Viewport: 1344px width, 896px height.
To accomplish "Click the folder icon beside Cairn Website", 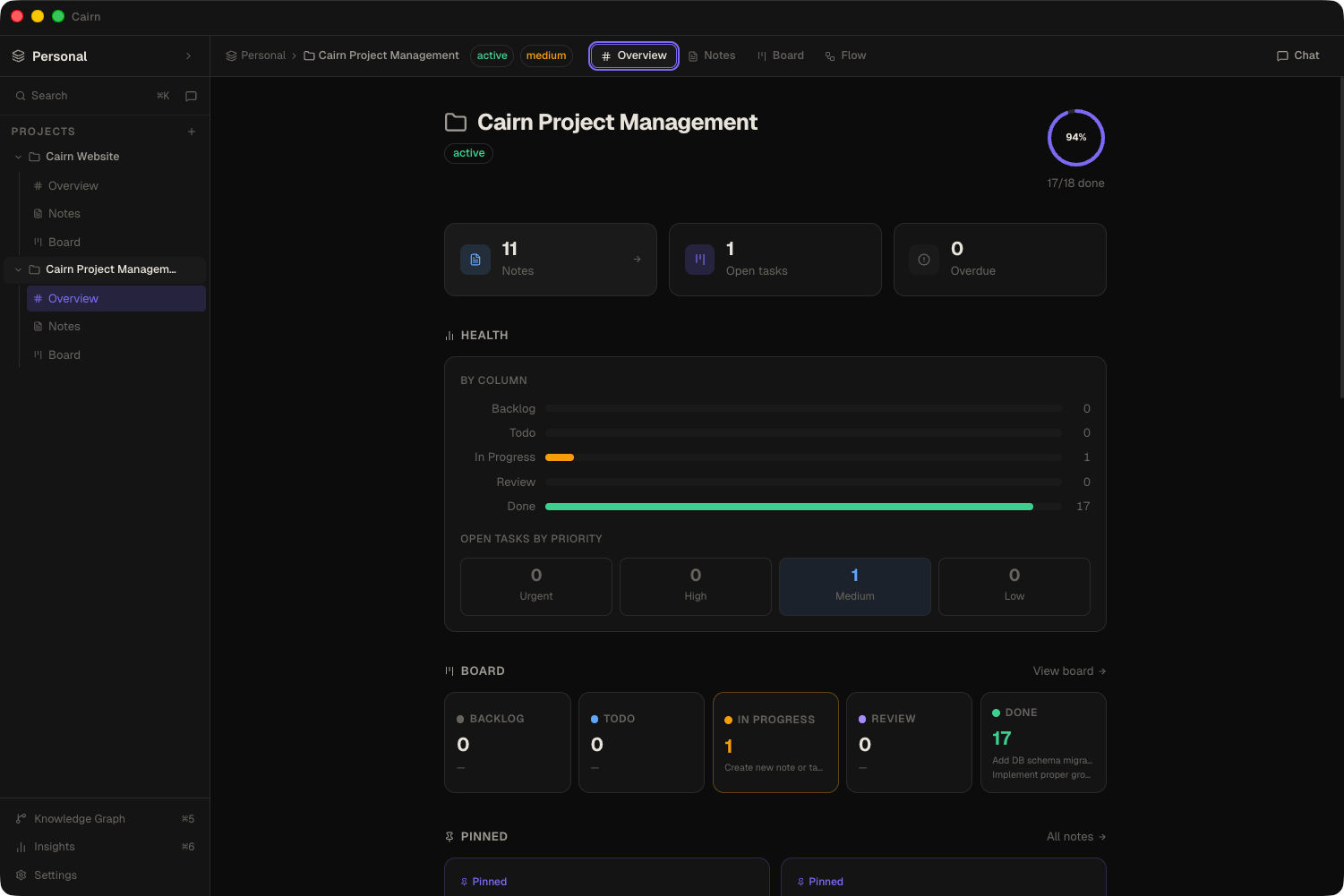I will 34,157.
